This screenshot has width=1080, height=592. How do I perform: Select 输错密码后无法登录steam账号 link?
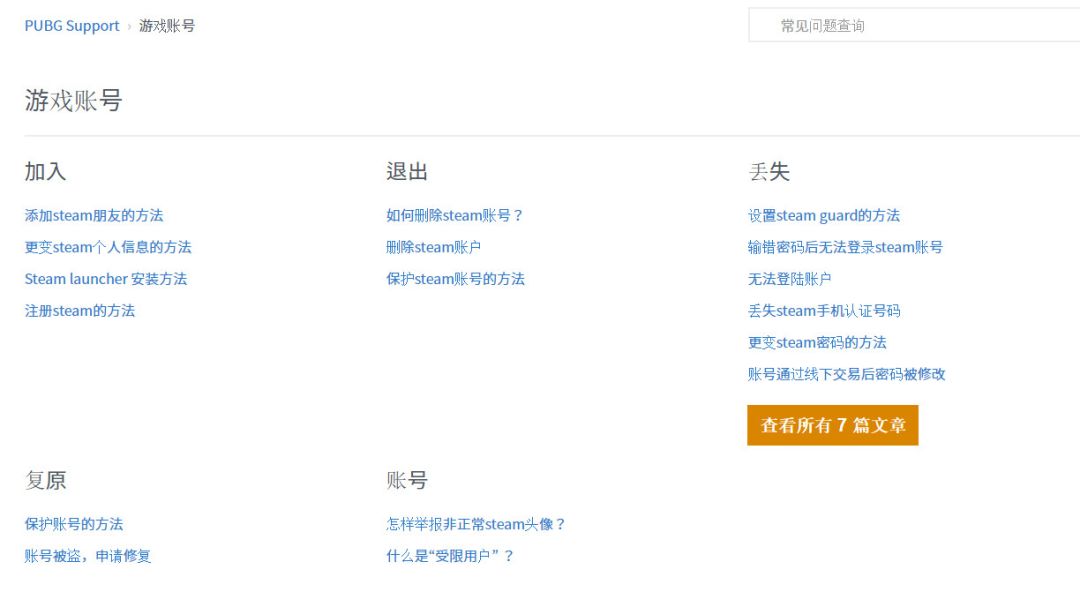pyautogui.click(x=845, y=247)
